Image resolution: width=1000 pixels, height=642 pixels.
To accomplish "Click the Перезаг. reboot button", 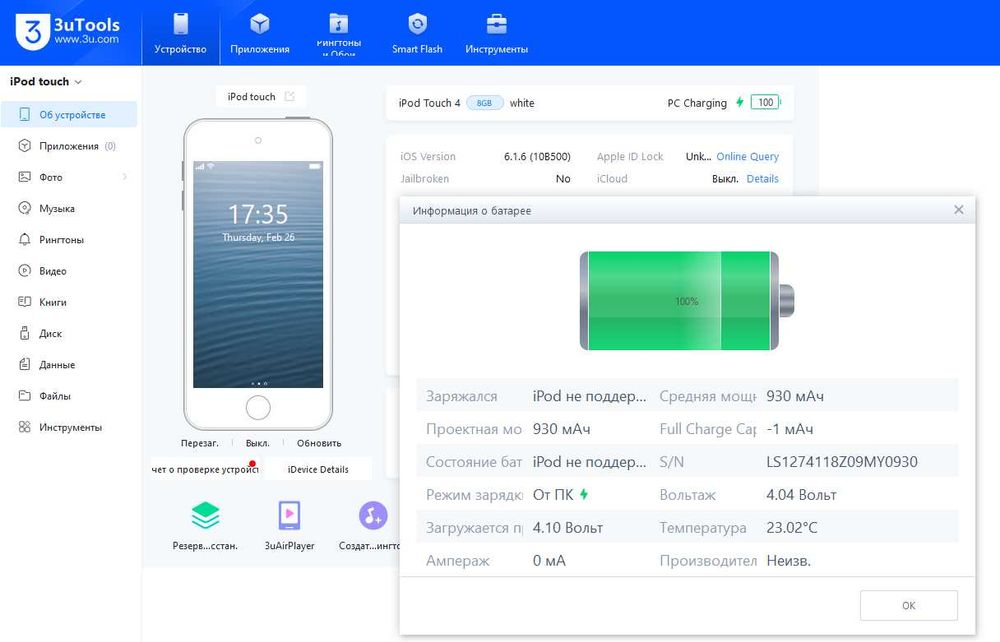I will pos(200,443).
